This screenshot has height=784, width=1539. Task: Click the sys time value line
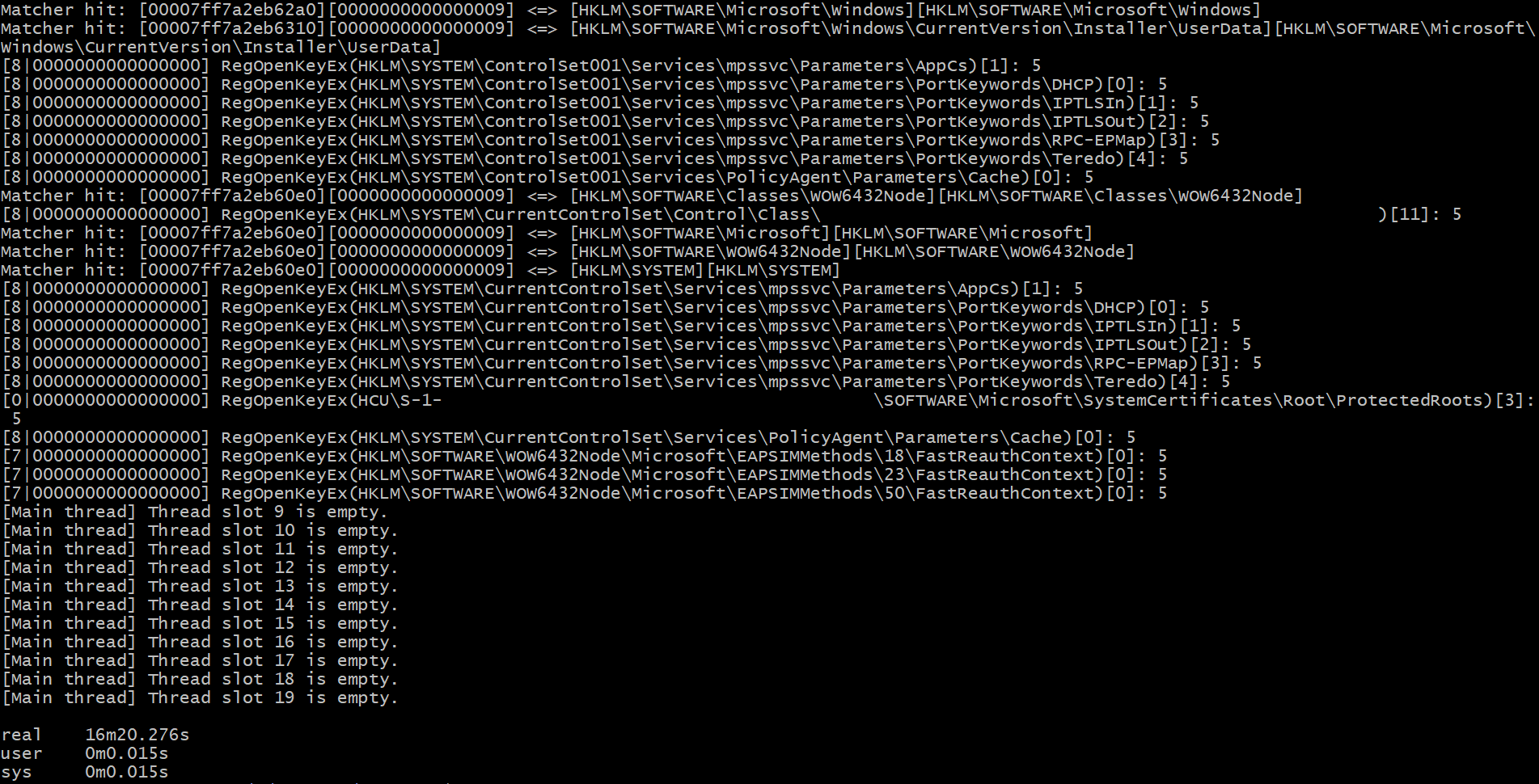pyautogui.click(x=85, y=772)
